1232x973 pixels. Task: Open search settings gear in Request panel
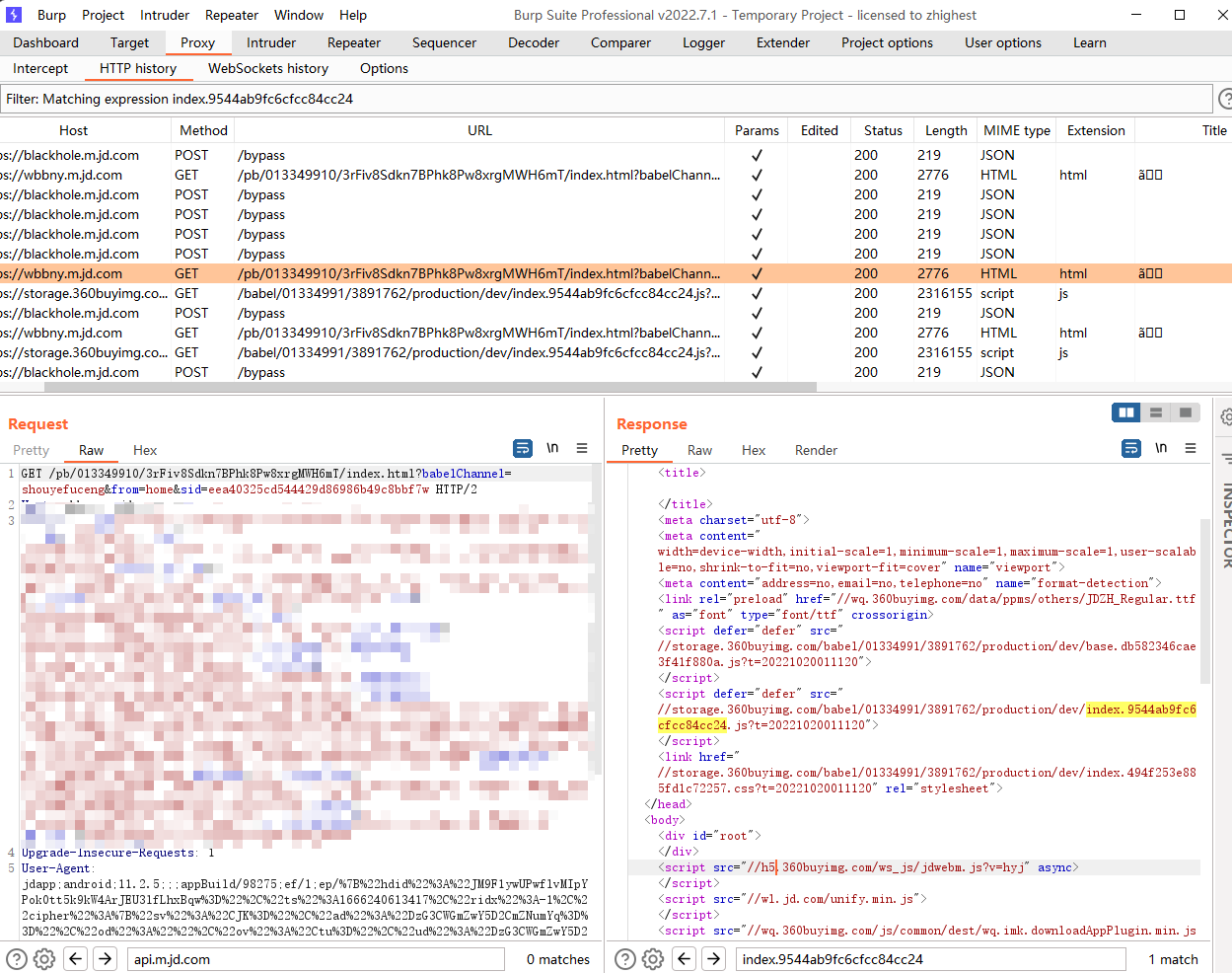pos(44,958)
